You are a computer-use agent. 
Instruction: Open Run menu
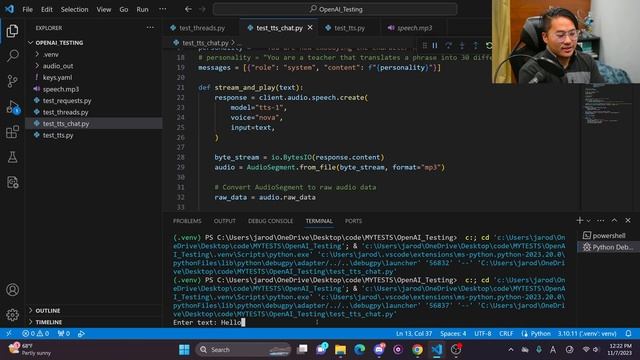click(x=142, y=9)
